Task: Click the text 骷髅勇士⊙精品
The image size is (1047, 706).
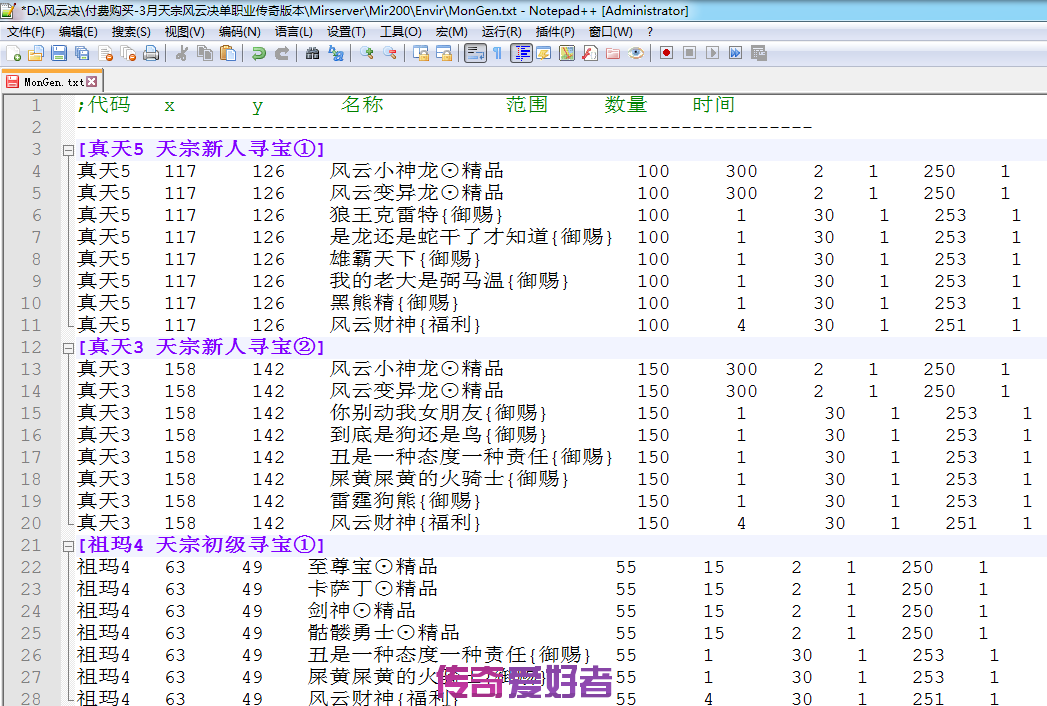Action: coord(383,633)
